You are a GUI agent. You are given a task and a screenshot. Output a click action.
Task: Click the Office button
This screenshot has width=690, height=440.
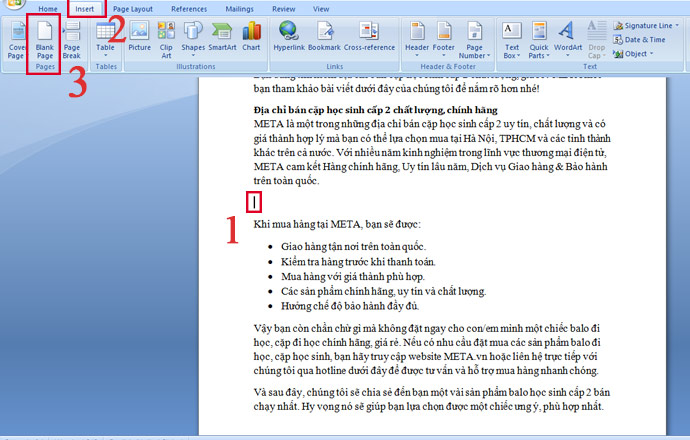tap(13, 4)
